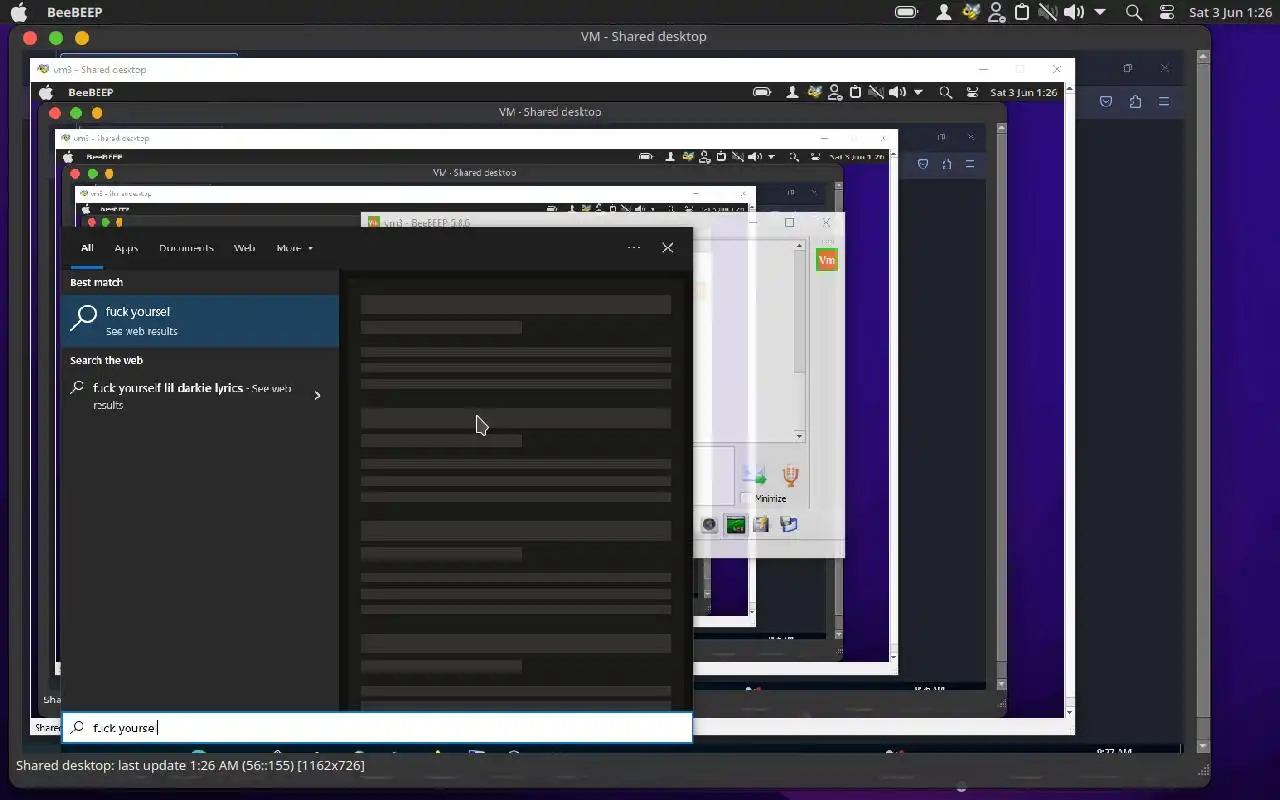Click the crossed-out muted icon in the outermost menu bar
The width and height of the screenshot is (1280, 800).
pyautogui.click(x=1047, y=12)
